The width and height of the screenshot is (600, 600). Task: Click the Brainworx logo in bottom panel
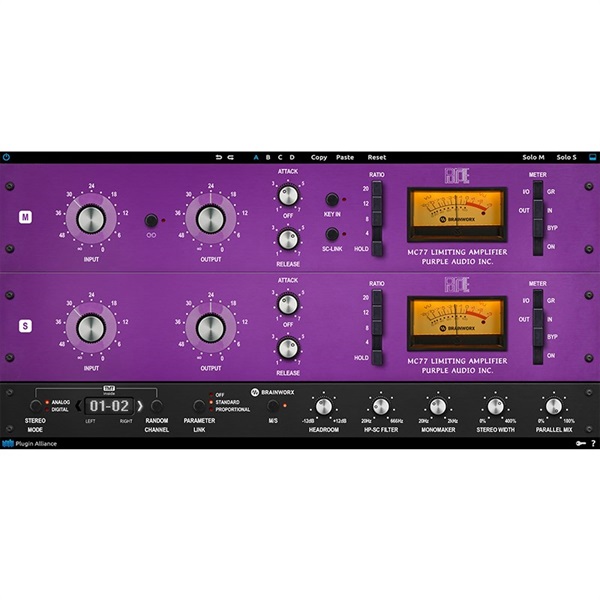coord(272,392)
